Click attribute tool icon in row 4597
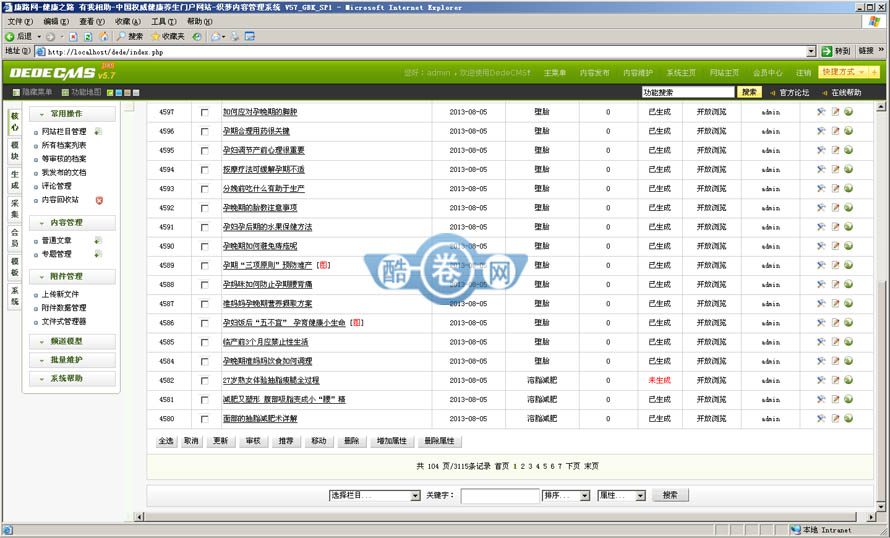The width and height of the screenshot is (890, 538). point(821,112)
